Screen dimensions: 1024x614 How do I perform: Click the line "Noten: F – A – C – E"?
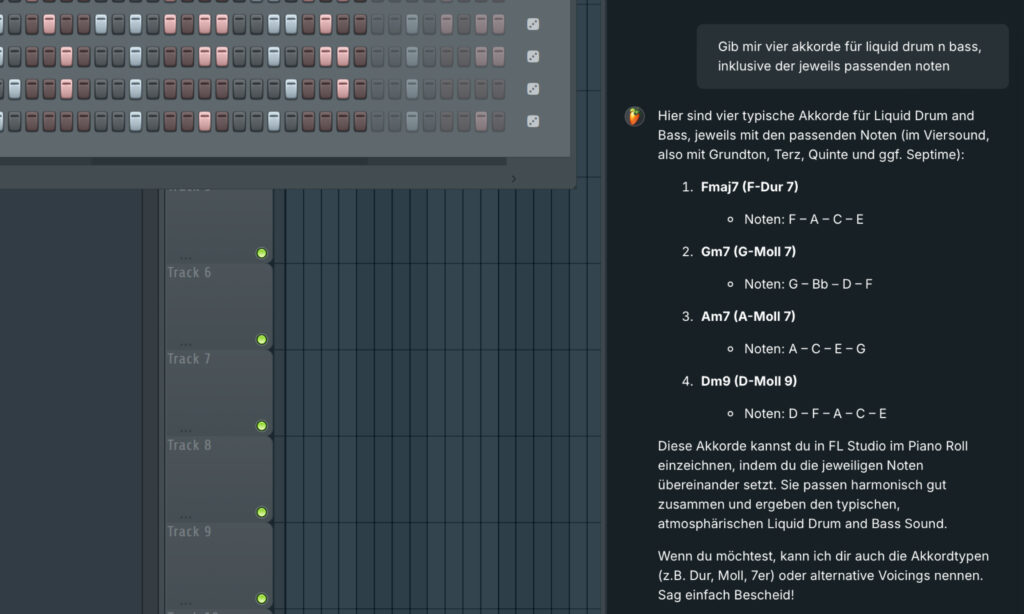coord(804,219)
